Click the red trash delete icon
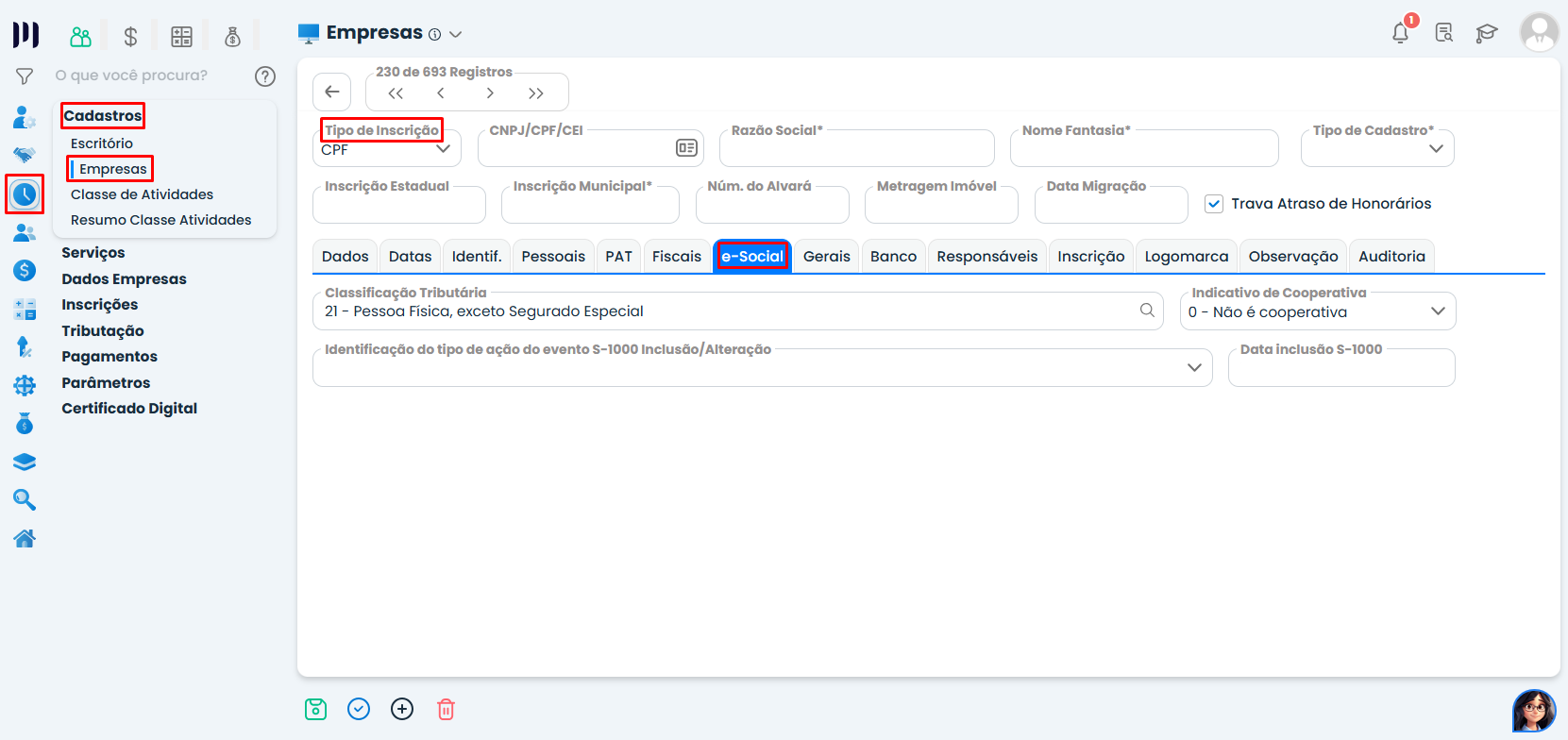 click(x=446, y=709)
